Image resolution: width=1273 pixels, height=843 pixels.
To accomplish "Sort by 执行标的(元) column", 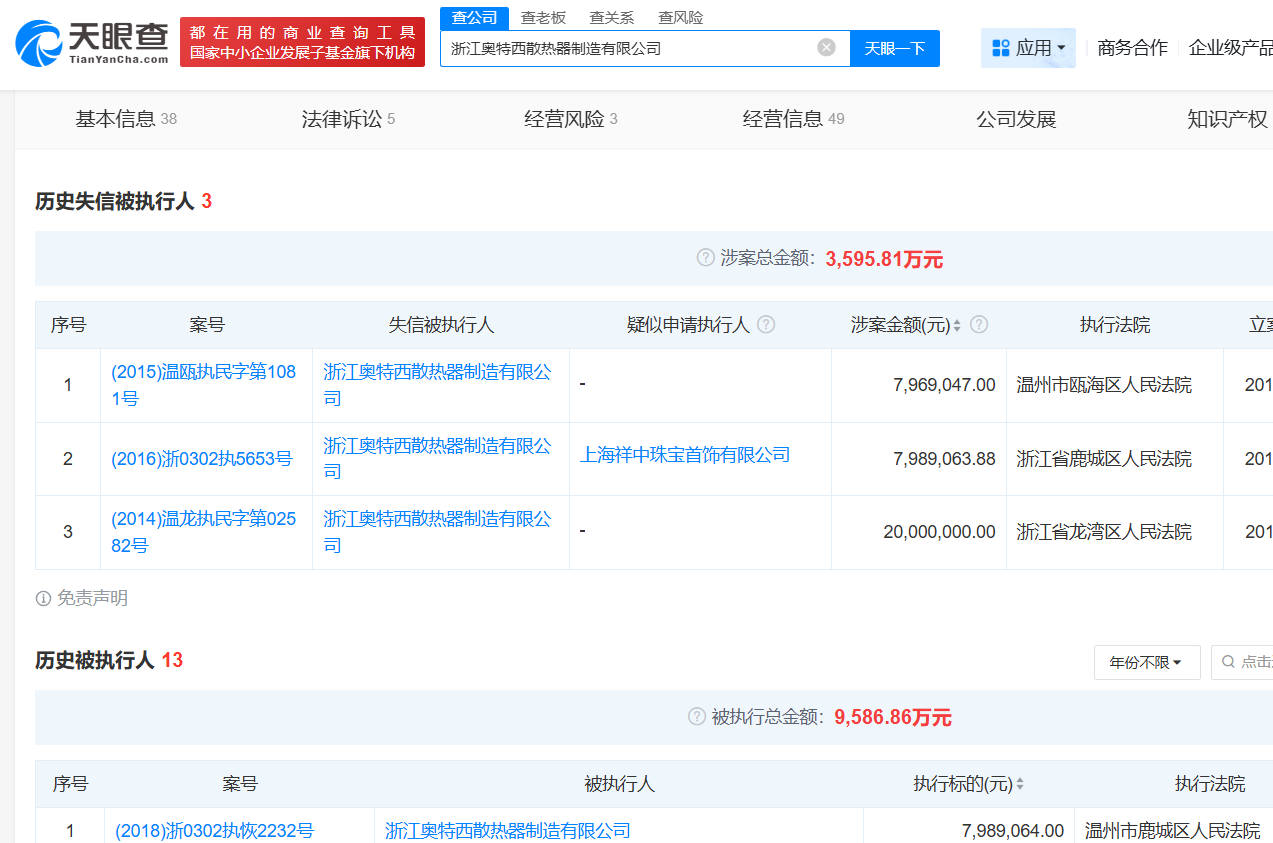I will [x=1020, y=785].
